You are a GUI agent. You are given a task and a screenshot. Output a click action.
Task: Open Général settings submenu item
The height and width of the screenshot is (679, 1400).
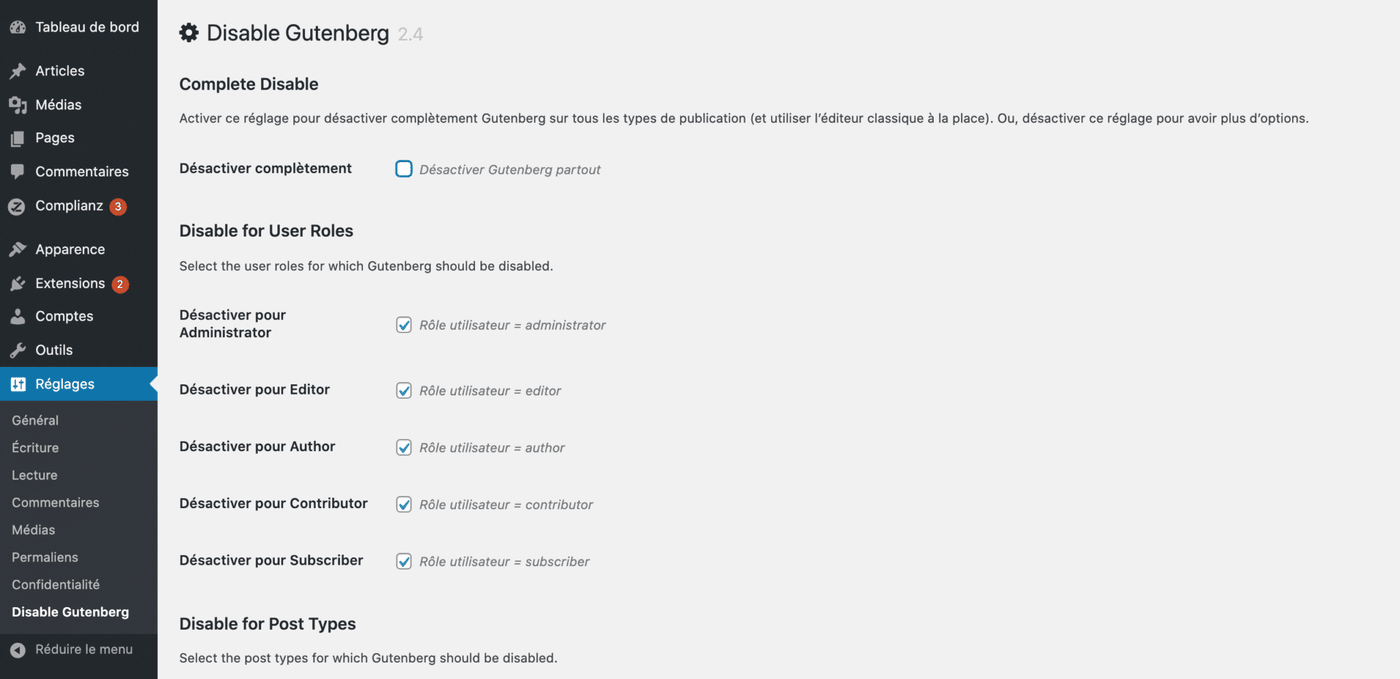click(x=35, y=421)
